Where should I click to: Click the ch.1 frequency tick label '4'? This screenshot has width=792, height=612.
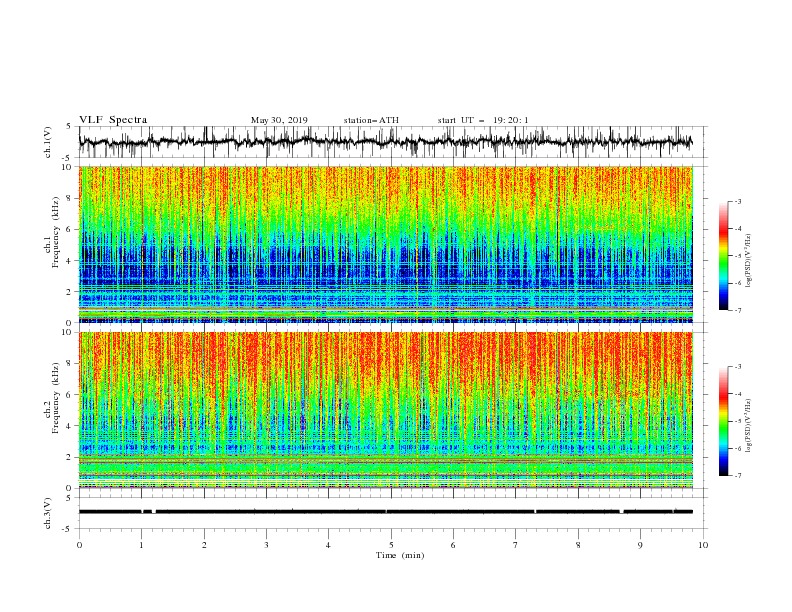tap(70, 261)
